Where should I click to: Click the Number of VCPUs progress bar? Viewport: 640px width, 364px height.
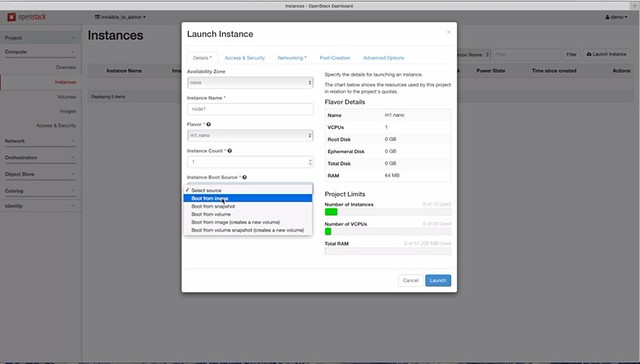(x=388, y=231)
